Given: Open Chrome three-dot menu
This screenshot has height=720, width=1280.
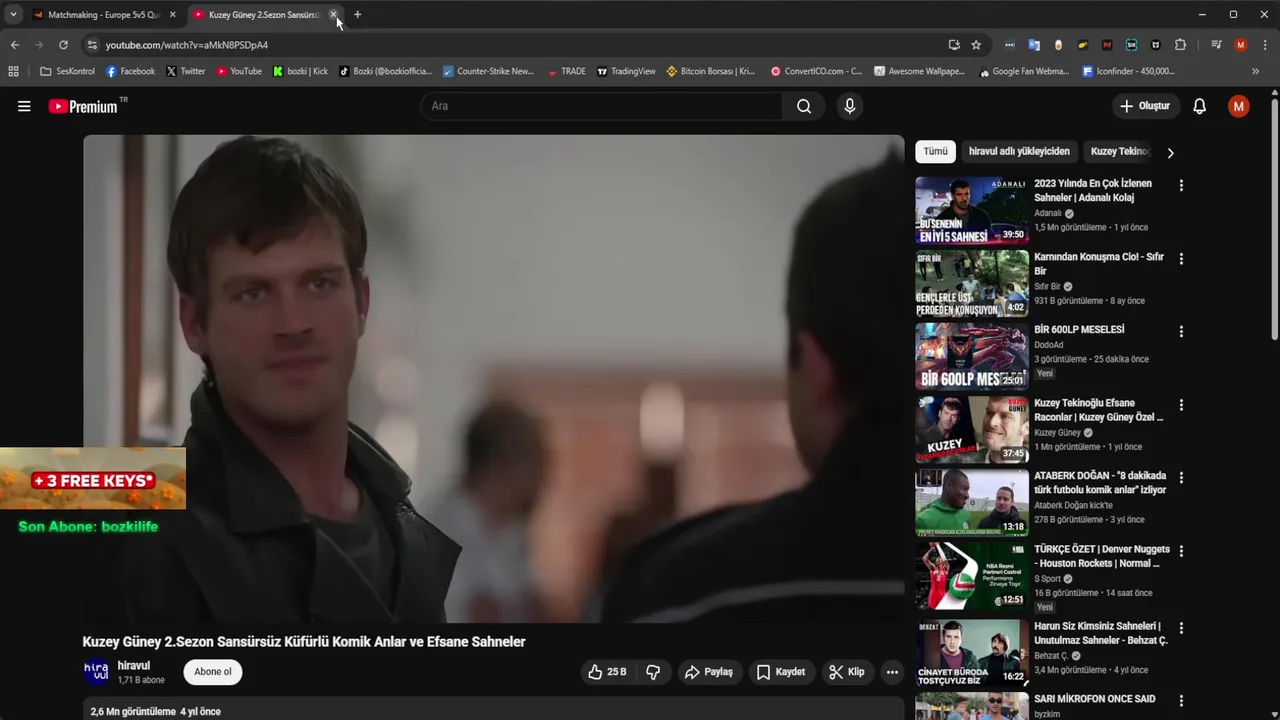Looking at the screenshot, I should [x=1264, y=45].
